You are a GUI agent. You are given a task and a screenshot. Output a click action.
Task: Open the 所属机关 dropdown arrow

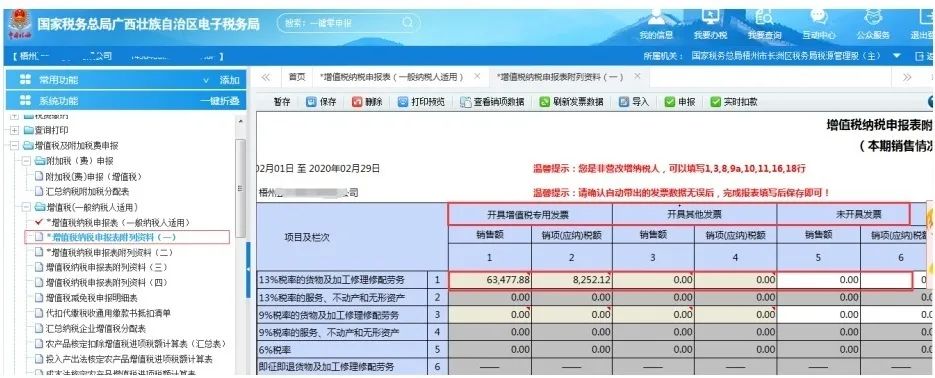coord(897,56)
